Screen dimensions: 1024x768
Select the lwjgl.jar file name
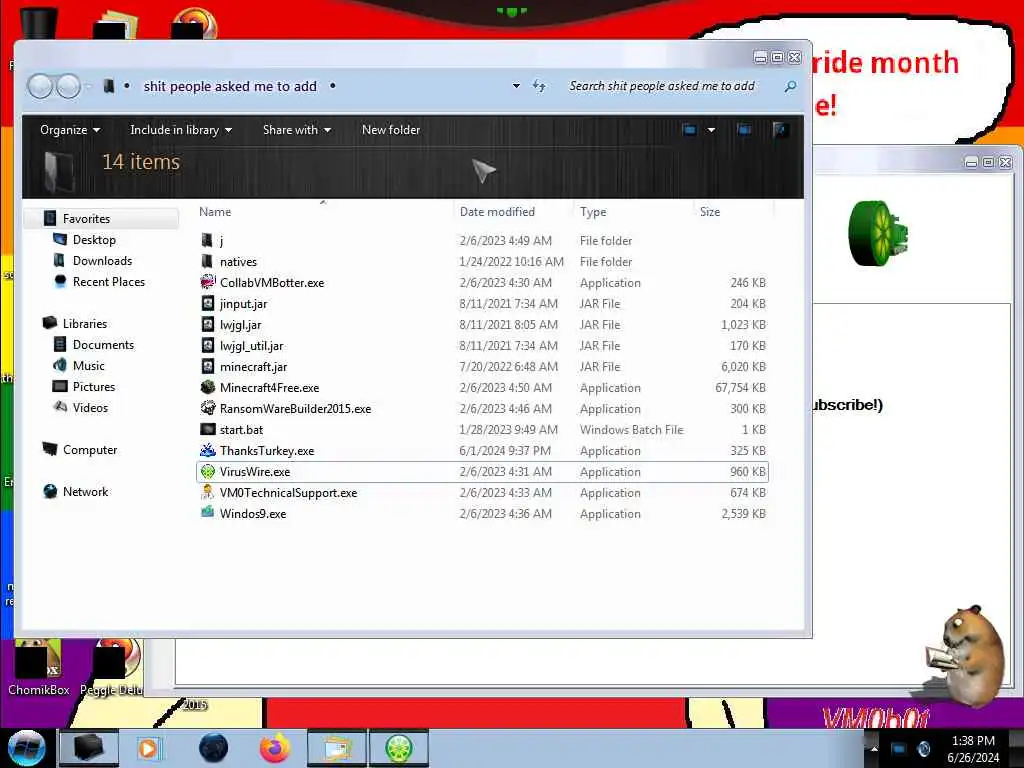(240, 325)
